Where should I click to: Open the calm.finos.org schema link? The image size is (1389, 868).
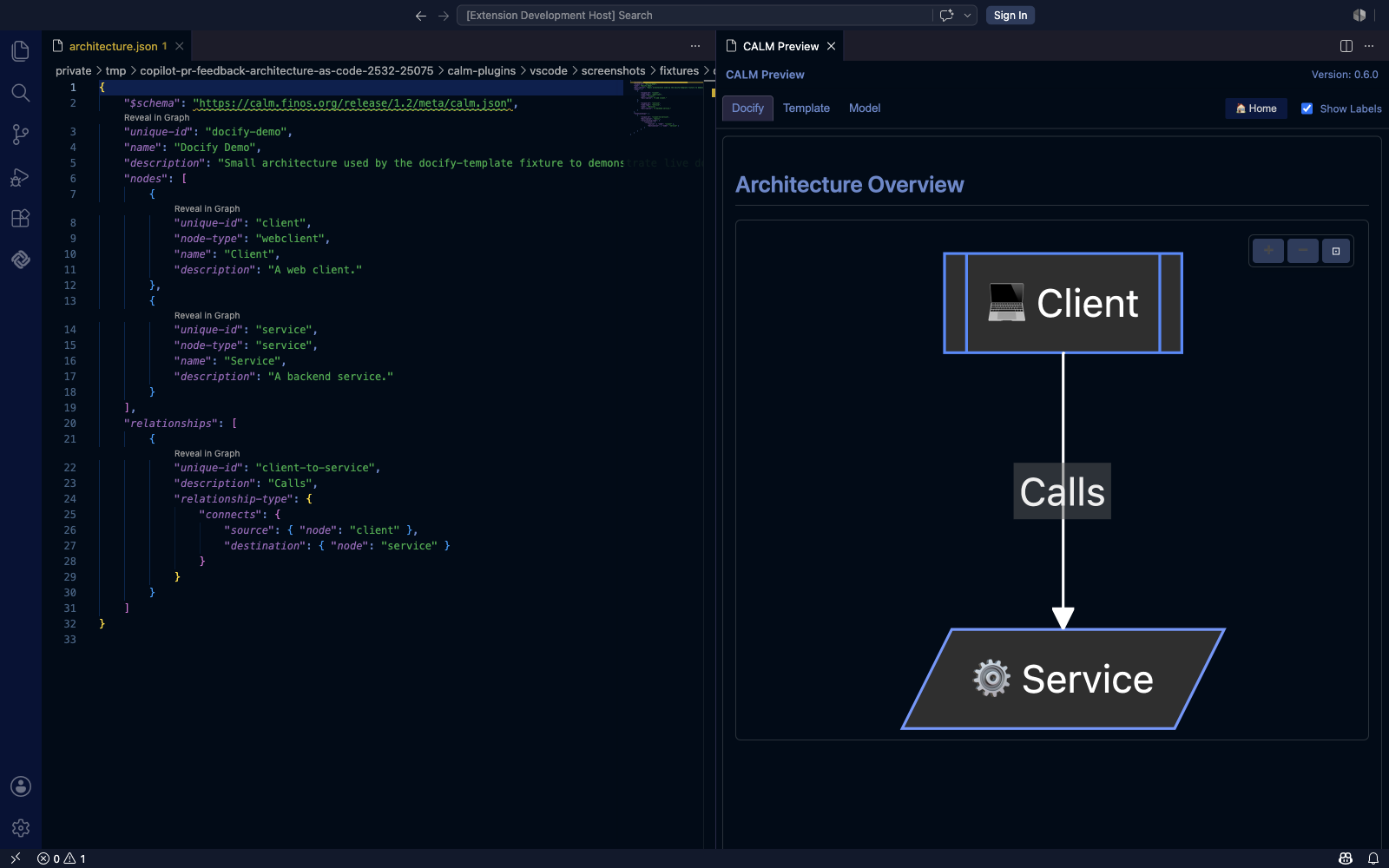(352, 103)
